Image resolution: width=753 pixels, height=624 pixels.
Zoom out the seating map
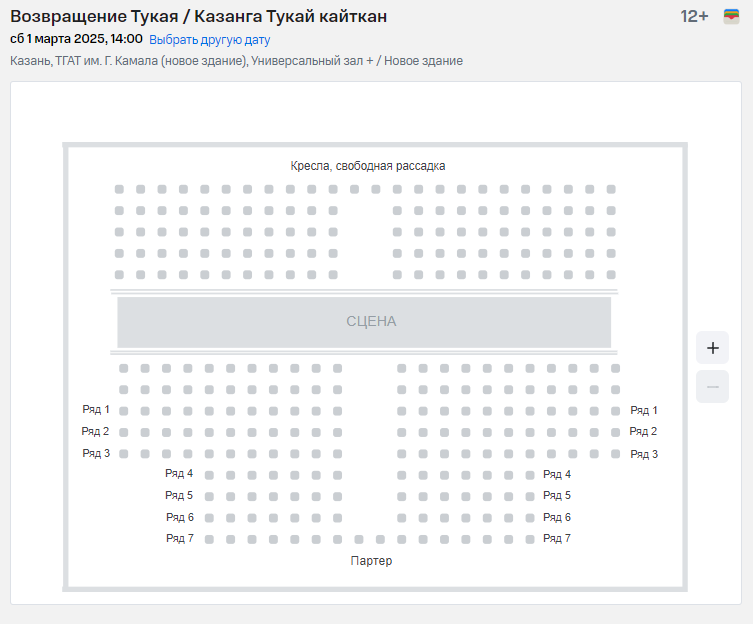712,386
